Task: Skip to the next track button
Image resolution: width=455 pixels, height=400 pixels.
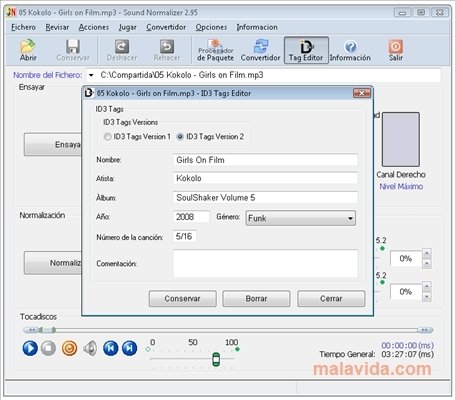Action: coord(130,348)
